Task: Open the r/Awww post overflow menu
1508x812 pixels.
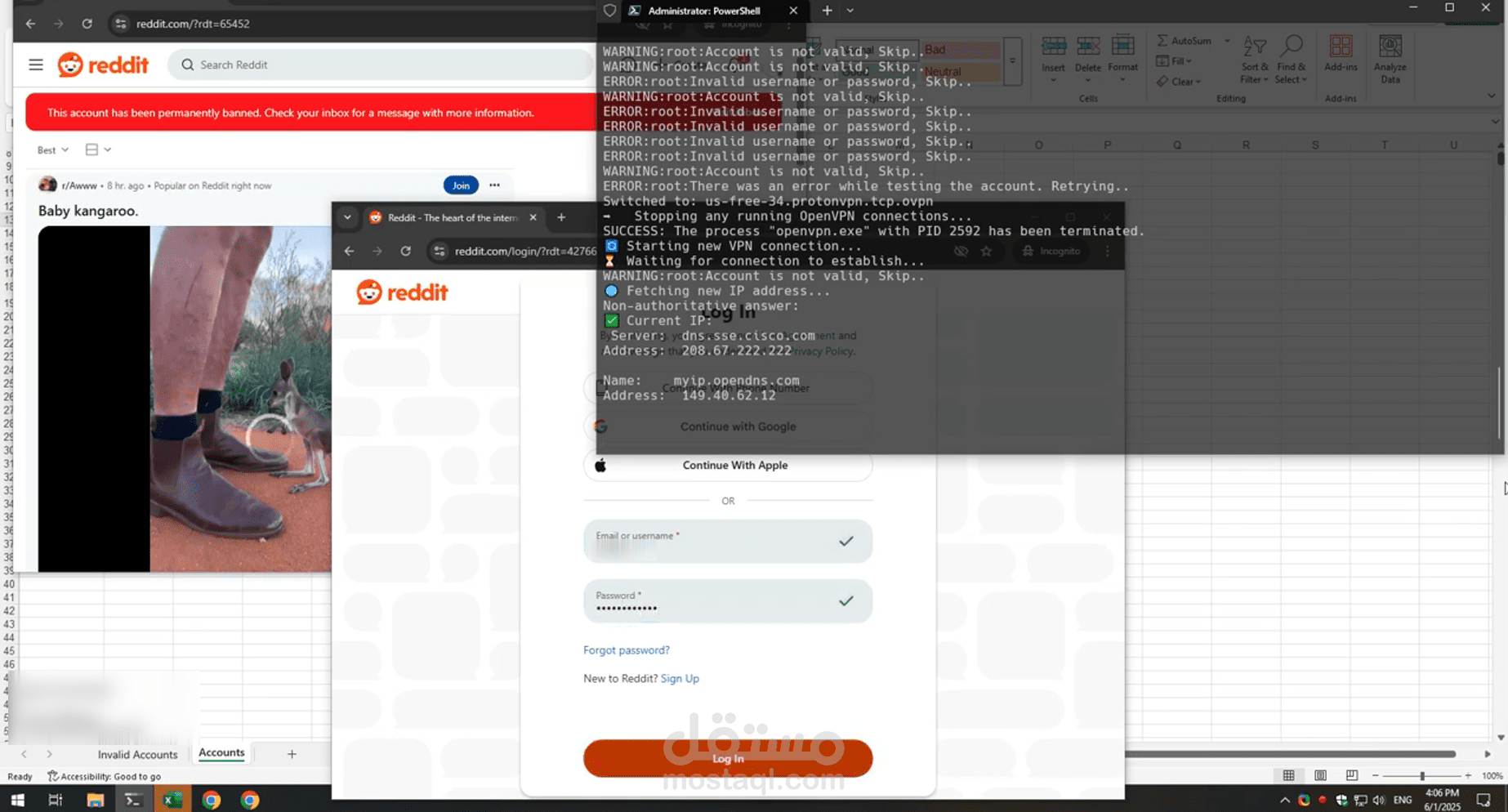Action: pos(494,185)
